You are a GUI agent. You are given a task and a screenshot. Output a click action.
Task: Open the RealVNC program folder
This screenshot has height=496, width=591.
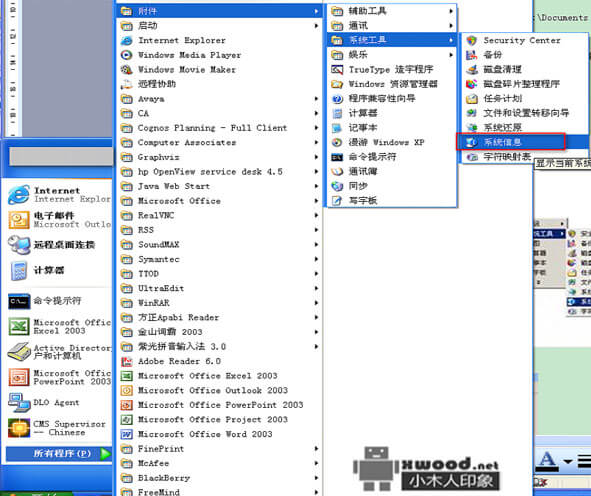click(219, 216)
